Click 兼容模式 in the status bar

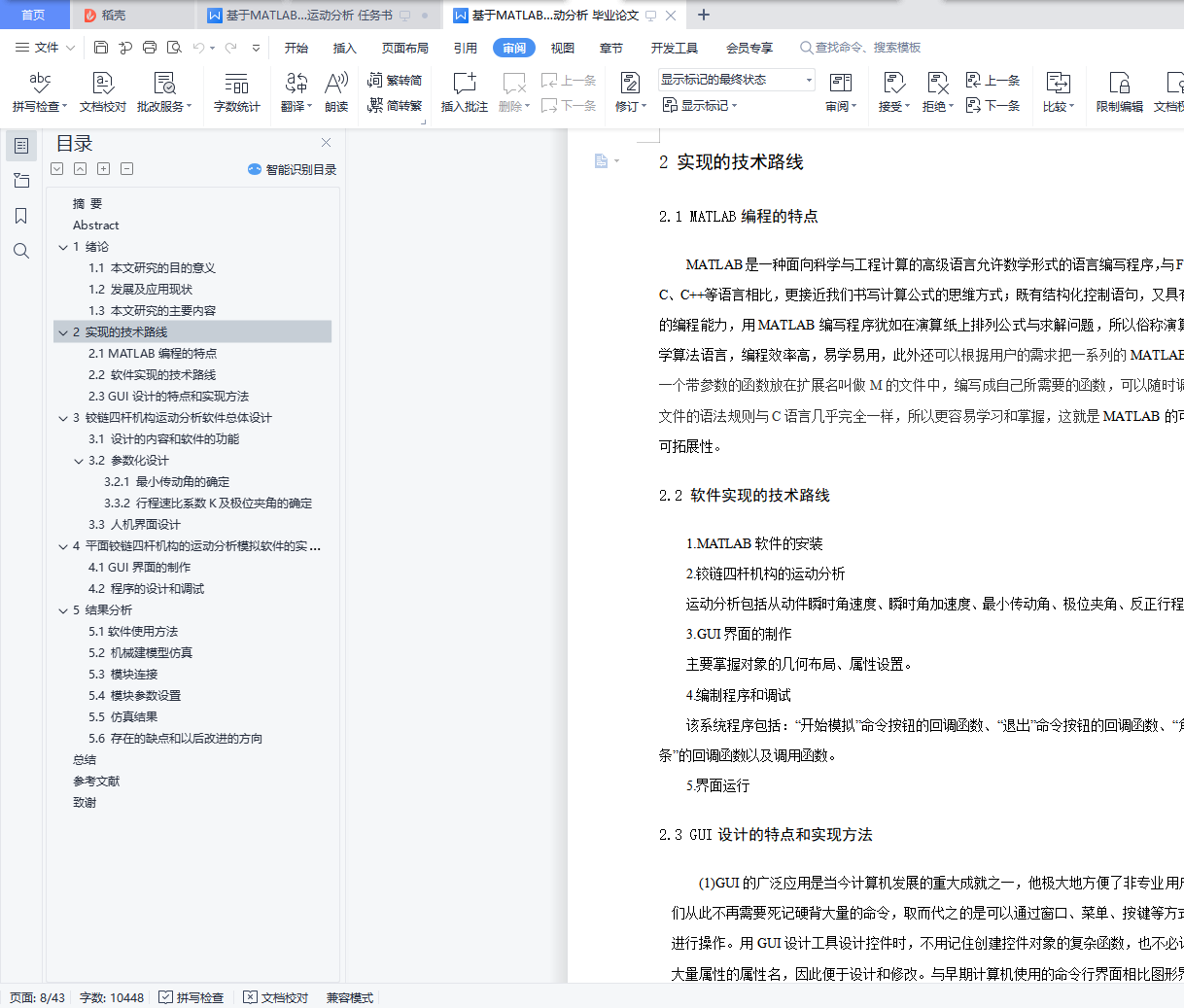click(350, 997)
